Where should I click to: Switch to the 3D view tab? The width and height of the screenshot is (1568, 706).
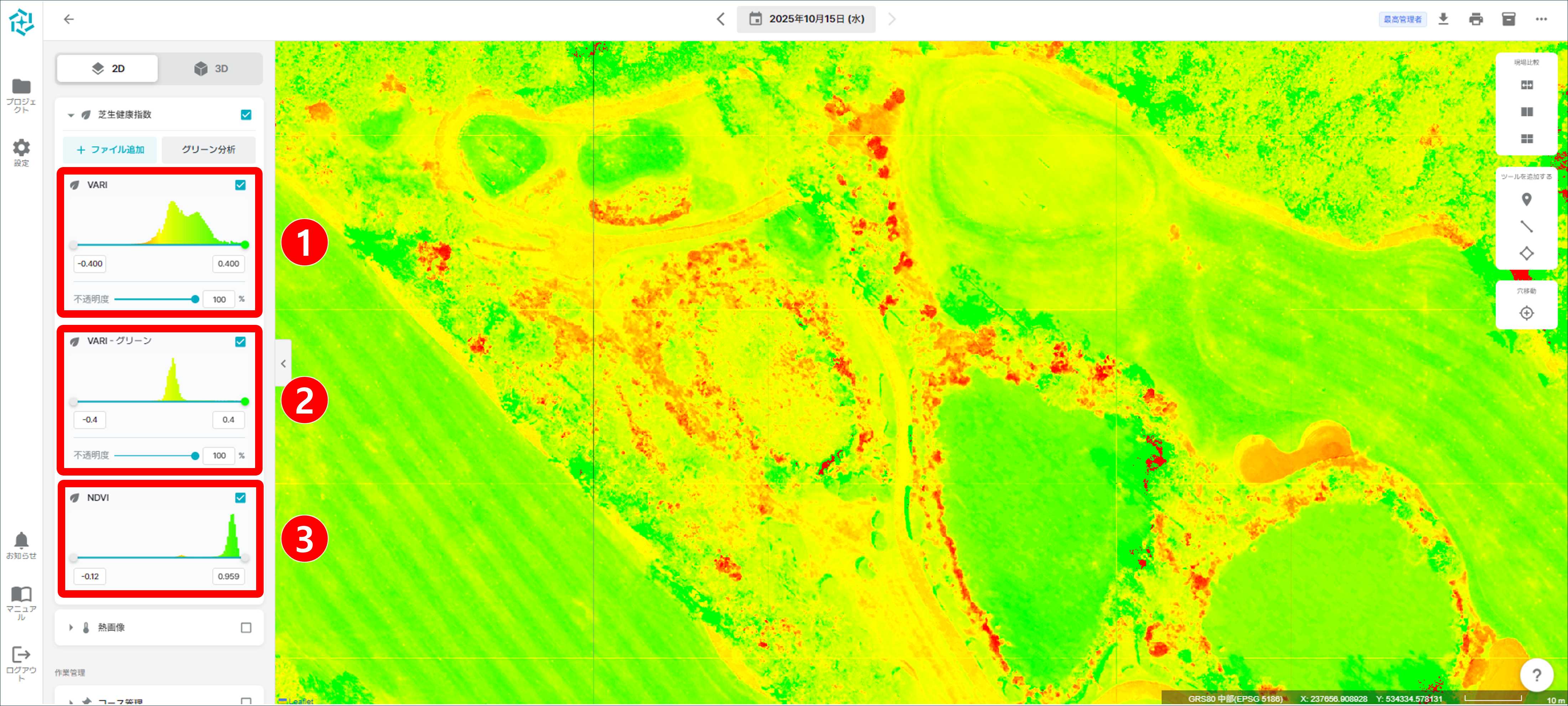pos(211,69)
